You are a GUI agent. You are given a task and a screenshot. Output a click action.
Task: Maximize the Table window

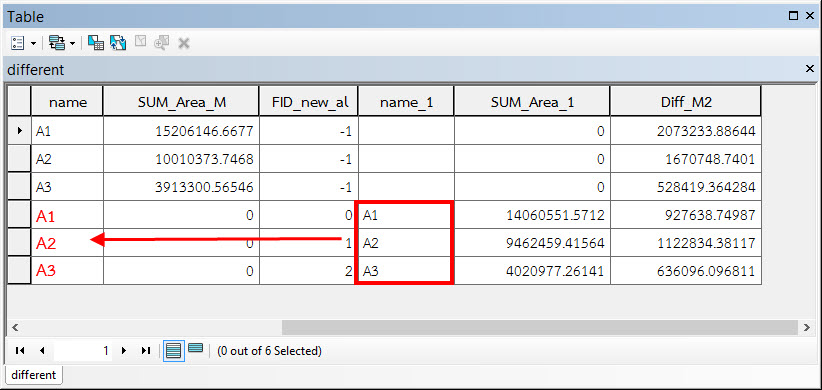[x=793, y=16]
